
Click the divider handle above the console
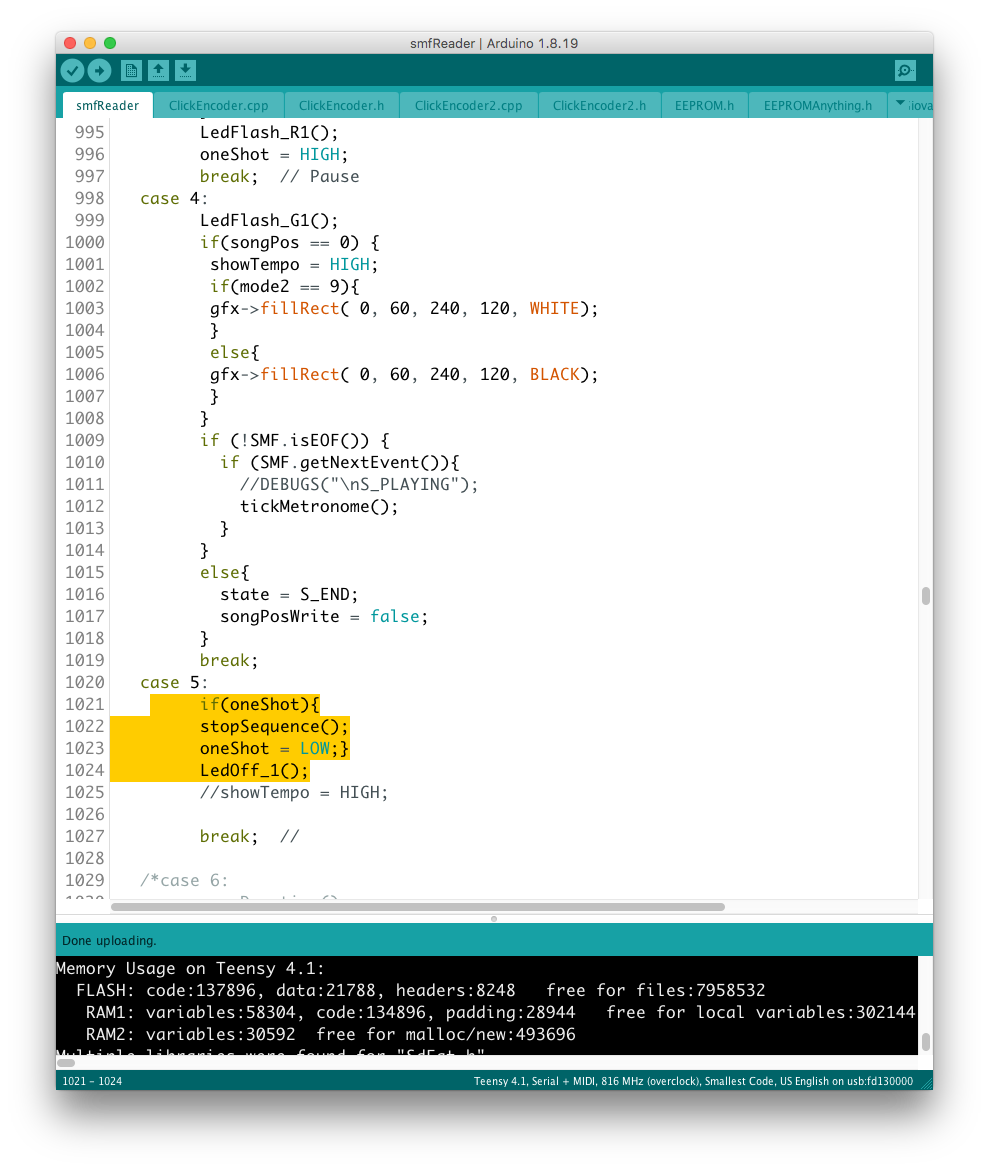coord(494,918)
